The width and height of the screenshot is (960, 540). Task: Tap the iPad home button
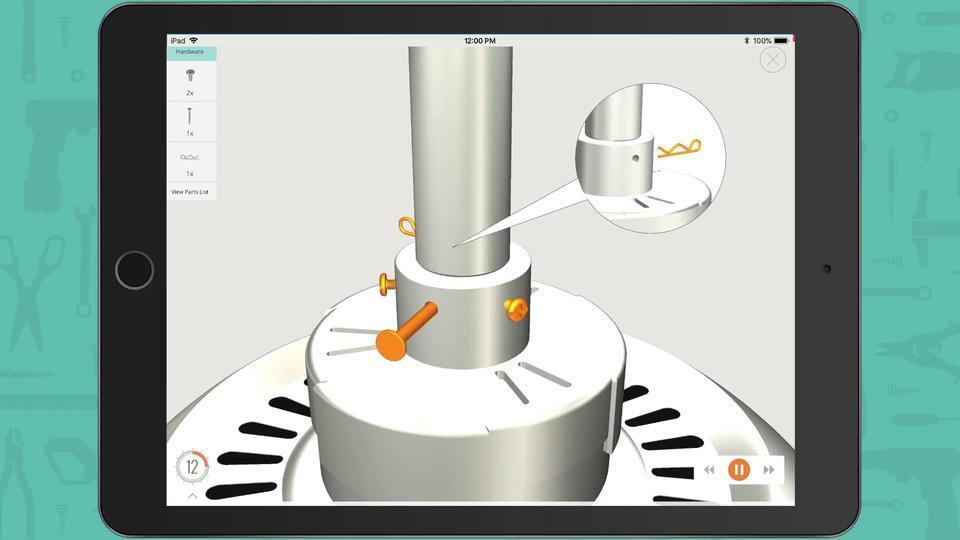point(135,270)
